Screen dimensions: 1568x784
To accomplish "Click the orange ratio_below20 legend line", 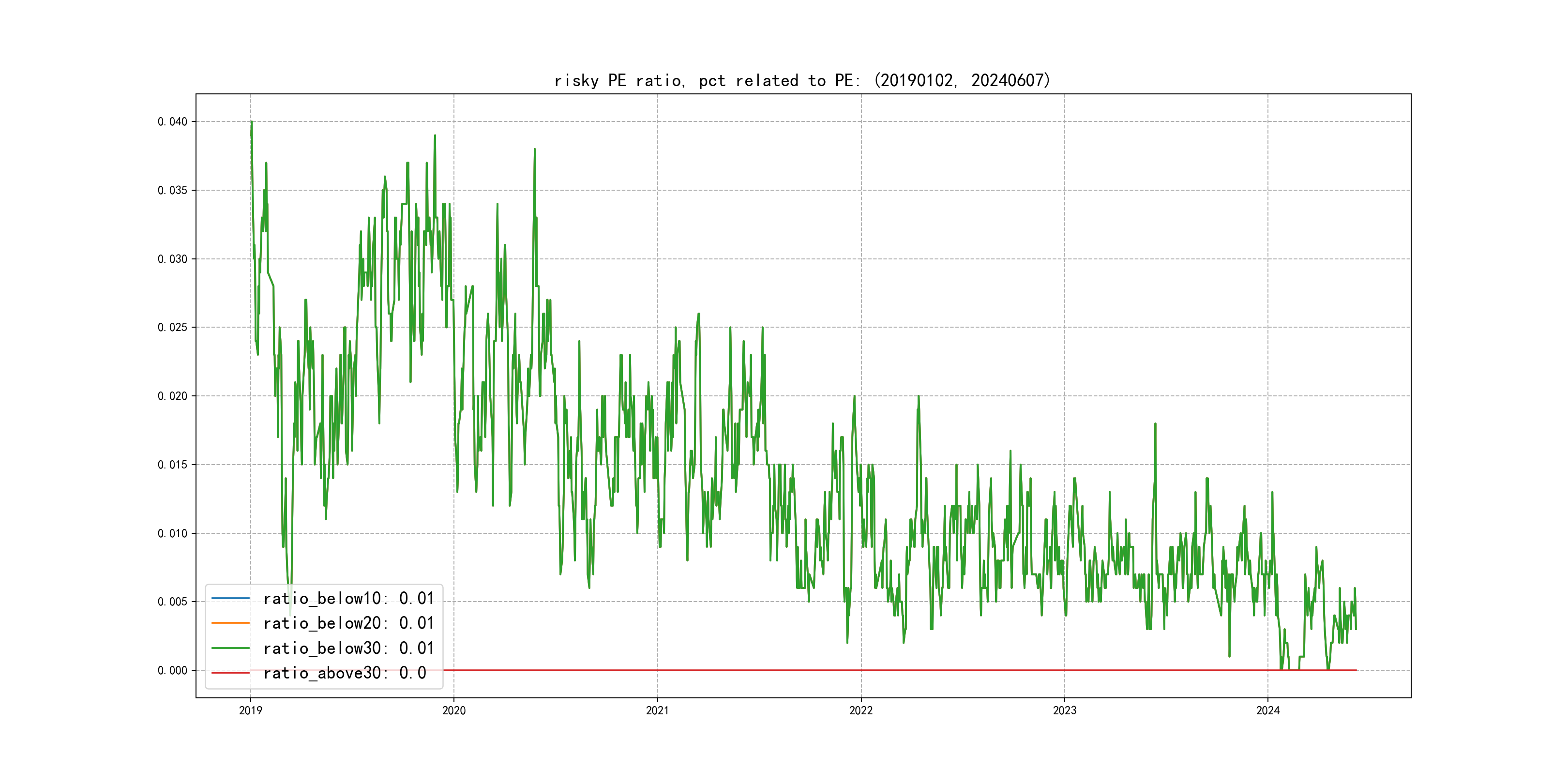I will pos(230,623).
